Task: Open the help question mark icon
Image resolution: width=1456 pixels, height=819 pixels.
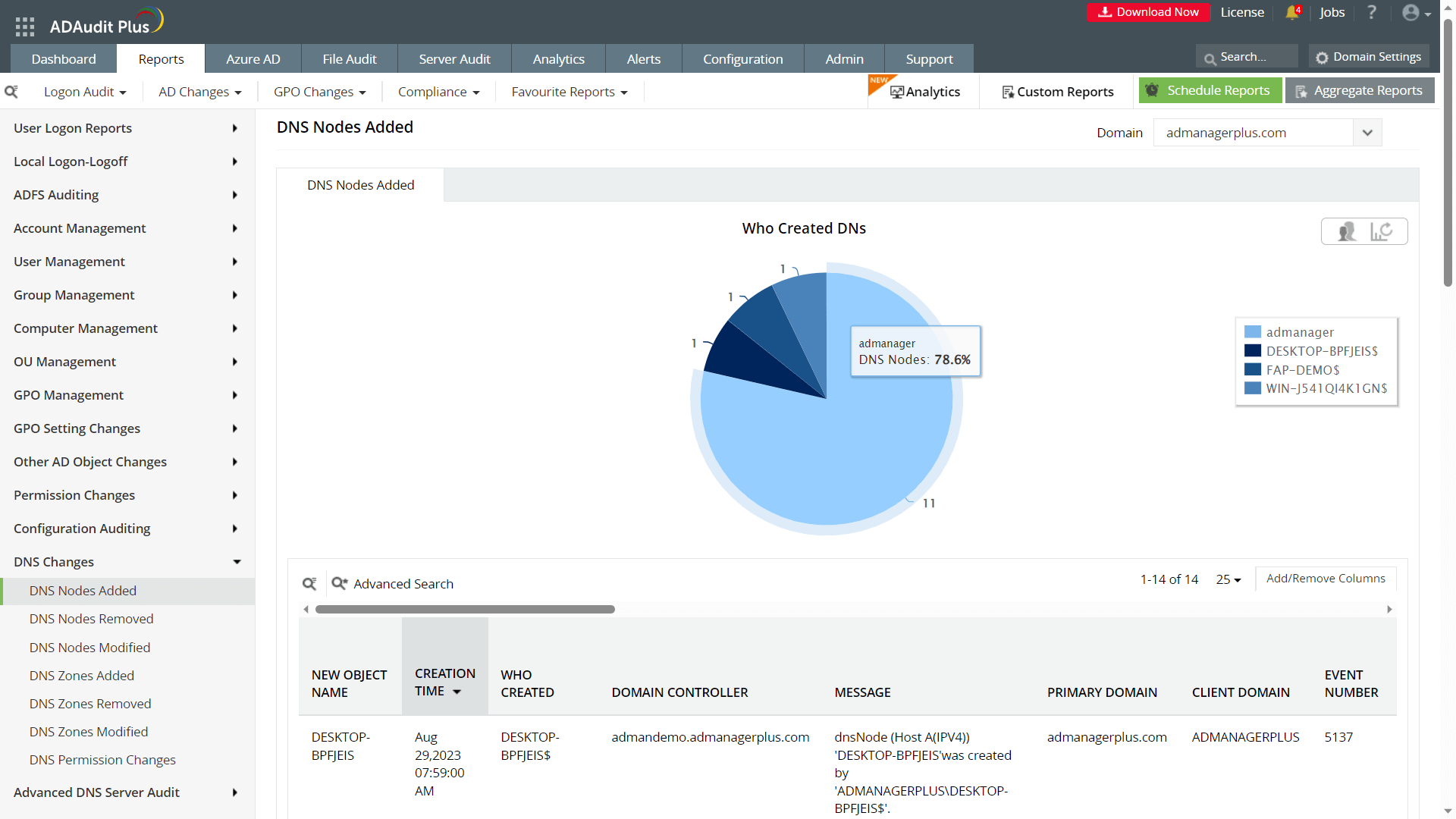Action: pyautogui.click(x=1371, y=13)
